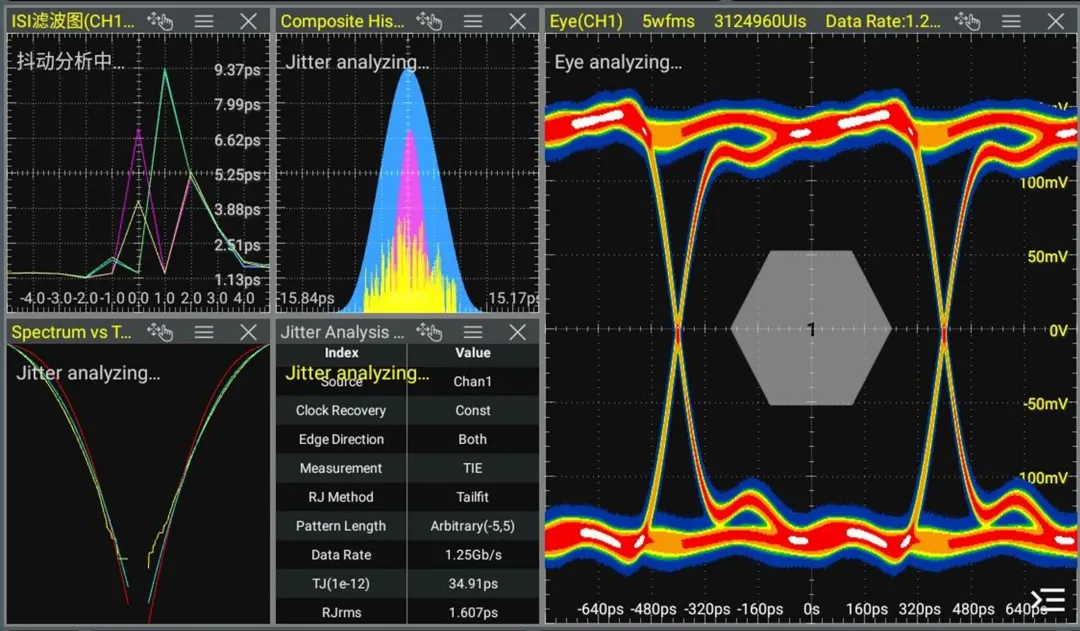Select the Clock Recovery 'Const' value

pyautogui.click(x=473, y=410)
